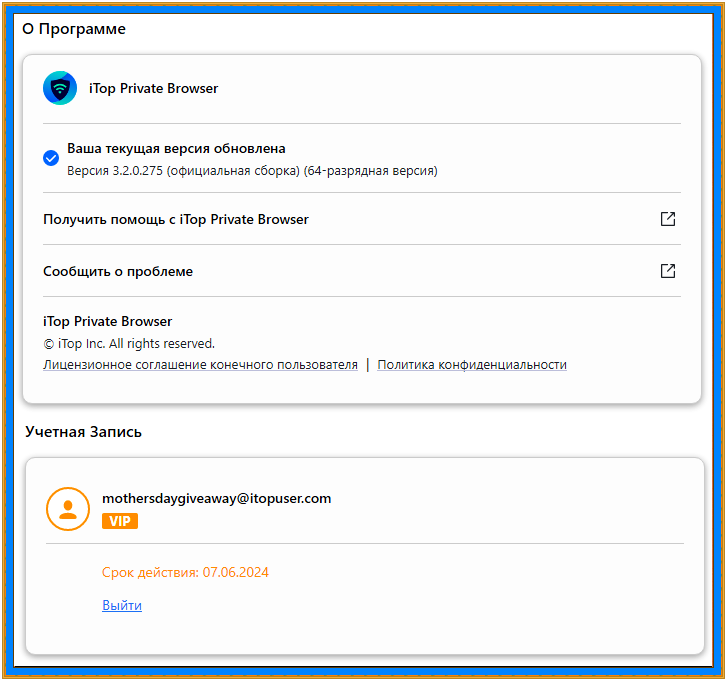Click the blue checkmark update status icon

click(x=51, y=158)
